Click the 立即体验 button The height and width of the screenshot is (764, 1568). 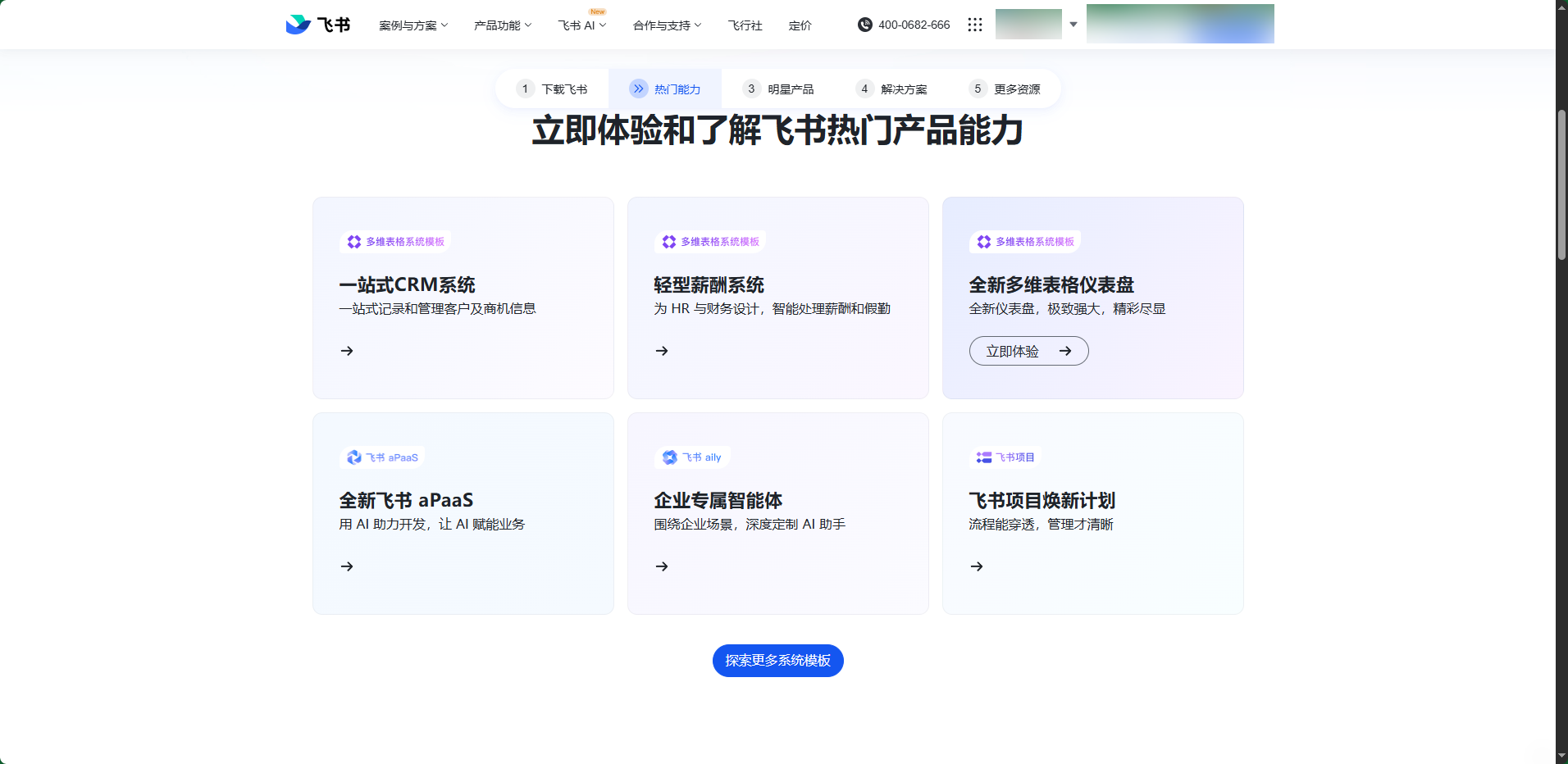1028,351
